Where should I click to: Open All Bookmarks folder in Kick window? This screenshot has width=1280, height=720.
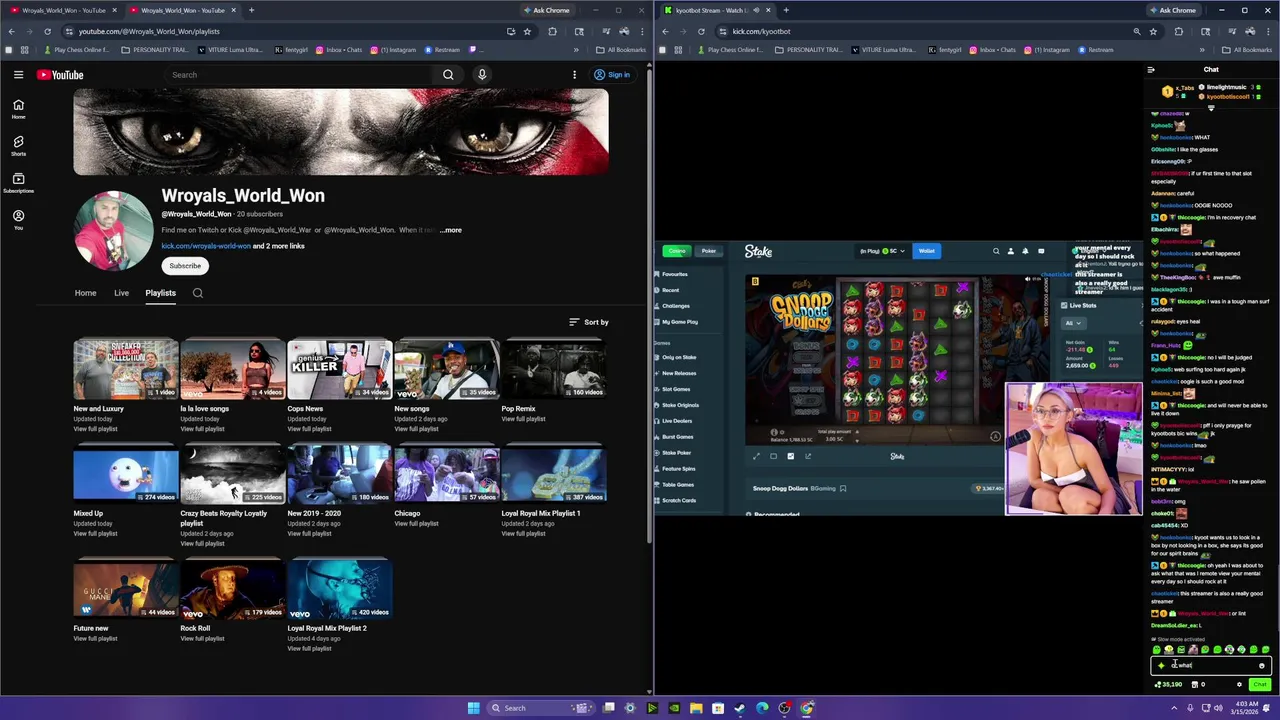click(x=1249, y=50)
